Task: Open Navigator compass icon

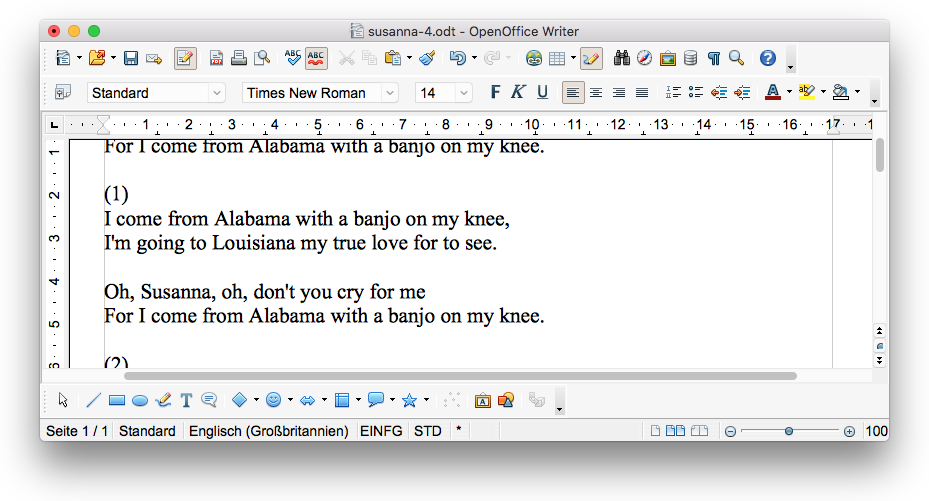Action: coord(645,58)
